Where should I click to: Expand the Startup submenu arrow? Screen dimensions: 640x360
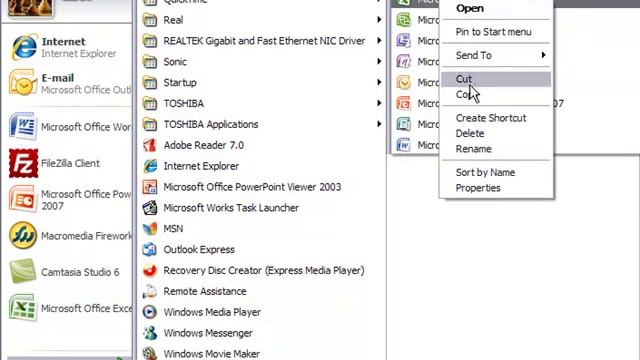point(379,82)
